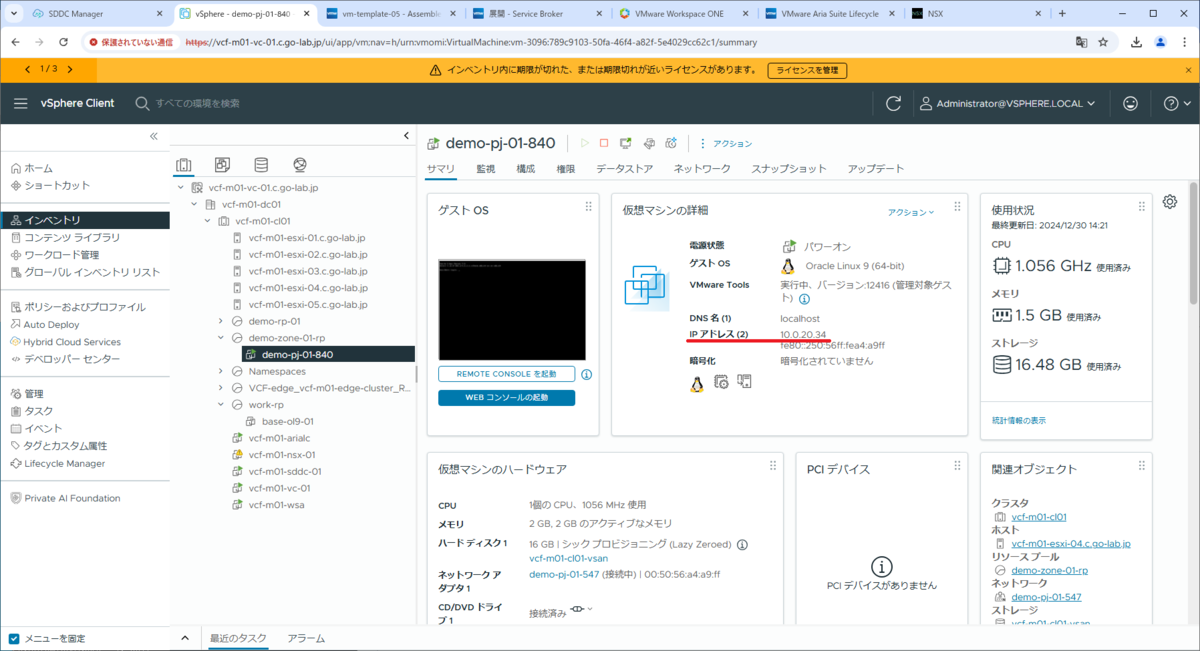The image size is (1200, 651).
Task: Select the Hosts and Clusters inventory view icon
Action: pos(183,165)
